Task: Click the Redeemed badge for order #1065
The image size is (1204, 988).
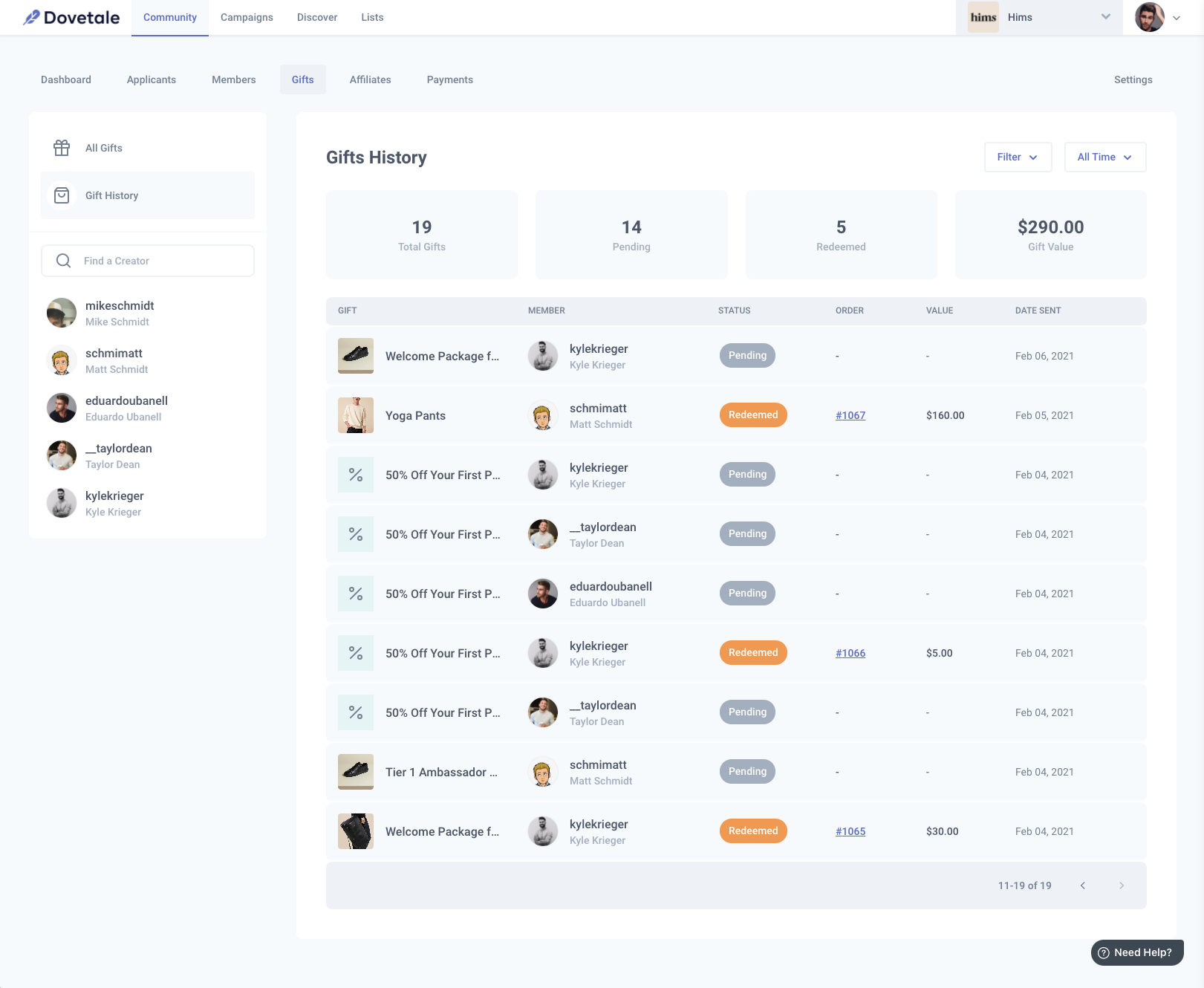Action: pos(753,831)
